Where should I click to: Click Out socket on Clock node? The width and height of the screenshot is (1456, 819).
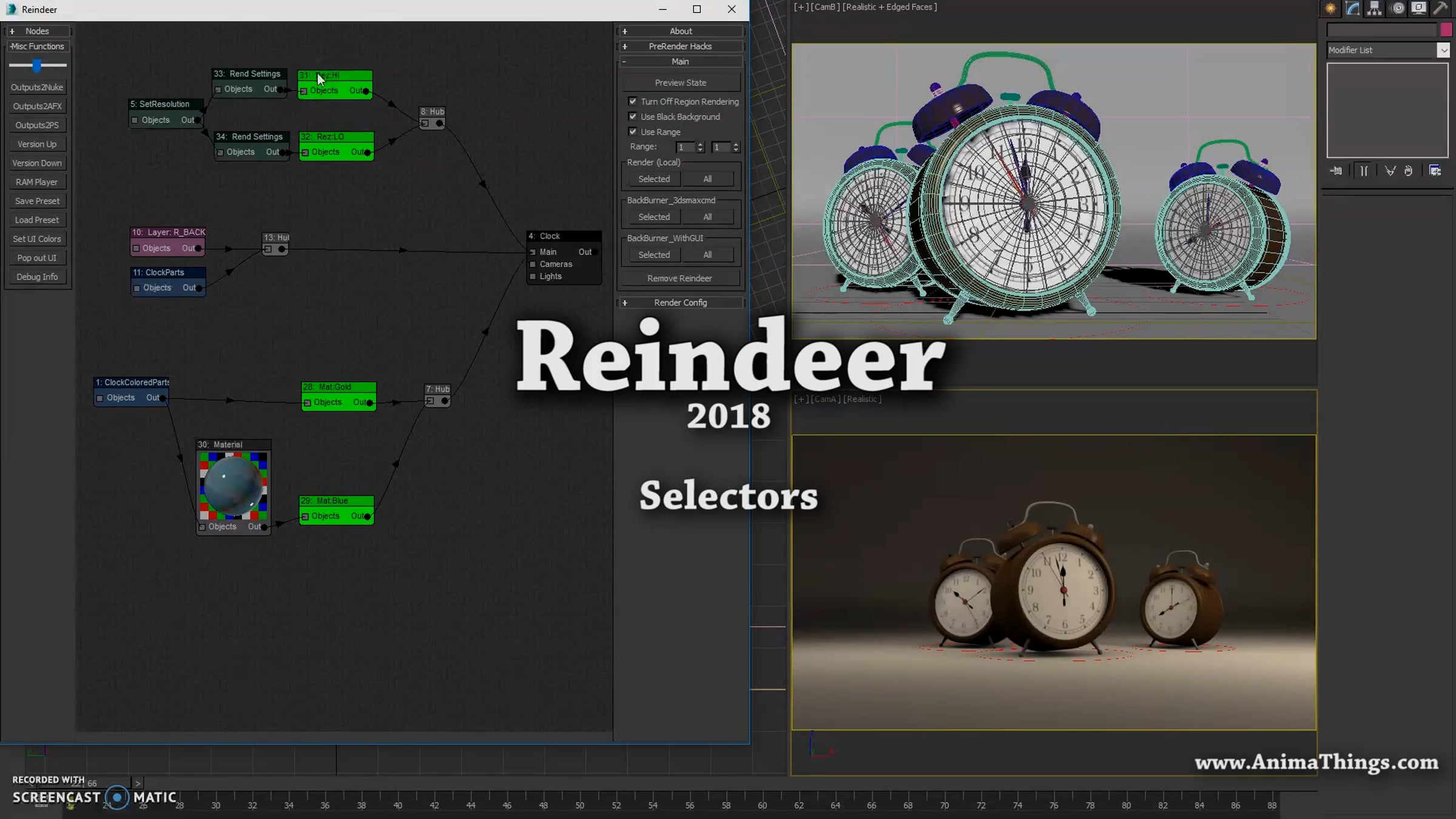(x=596, y=252)
